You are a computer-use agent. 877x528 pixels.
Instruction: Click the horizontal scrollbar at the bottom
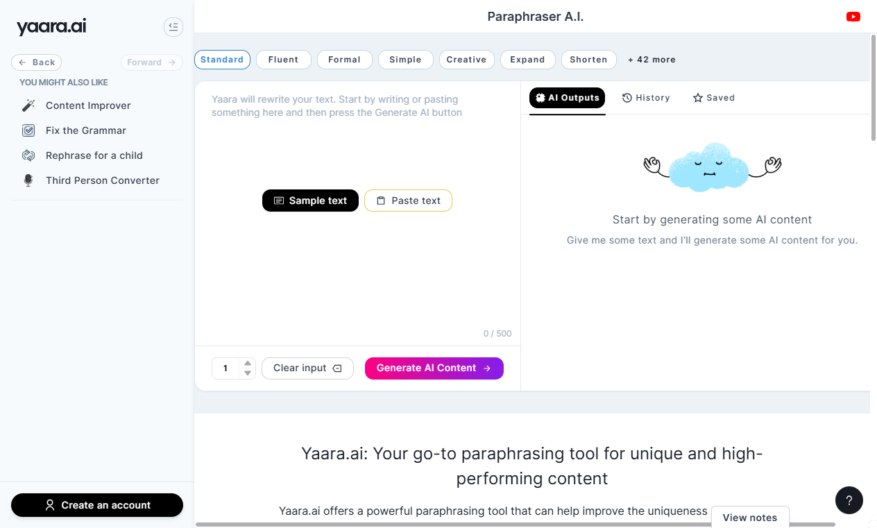coord(515,525)
